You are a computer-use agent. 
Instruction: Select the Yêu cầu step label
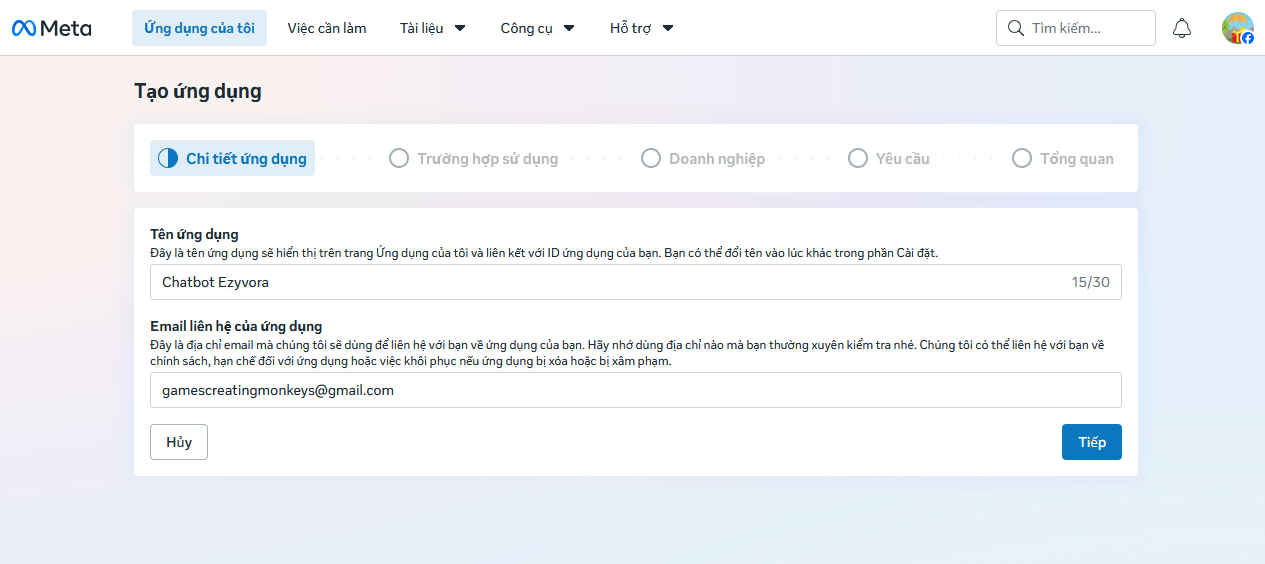[x=903, y=159]
